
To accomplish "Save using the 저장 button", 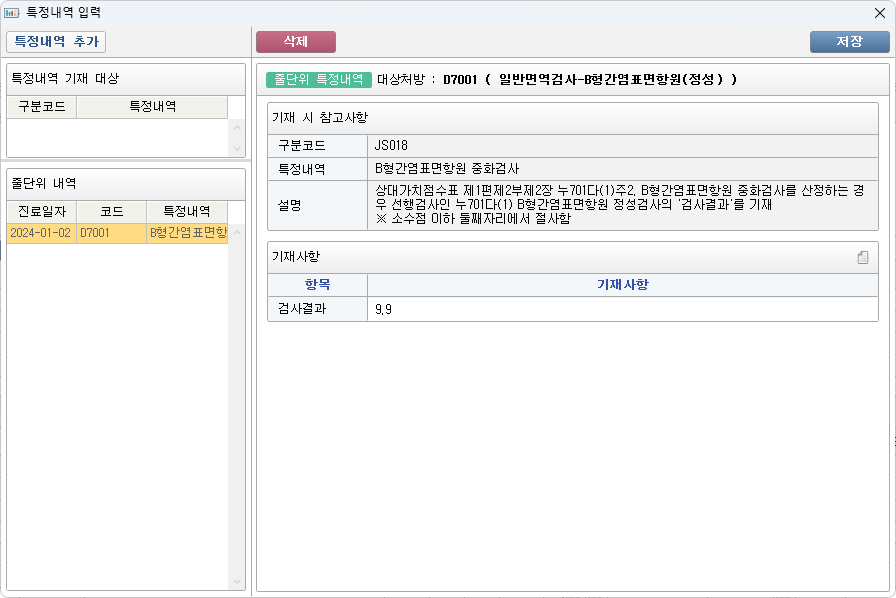I will click(x=849, y=42).
